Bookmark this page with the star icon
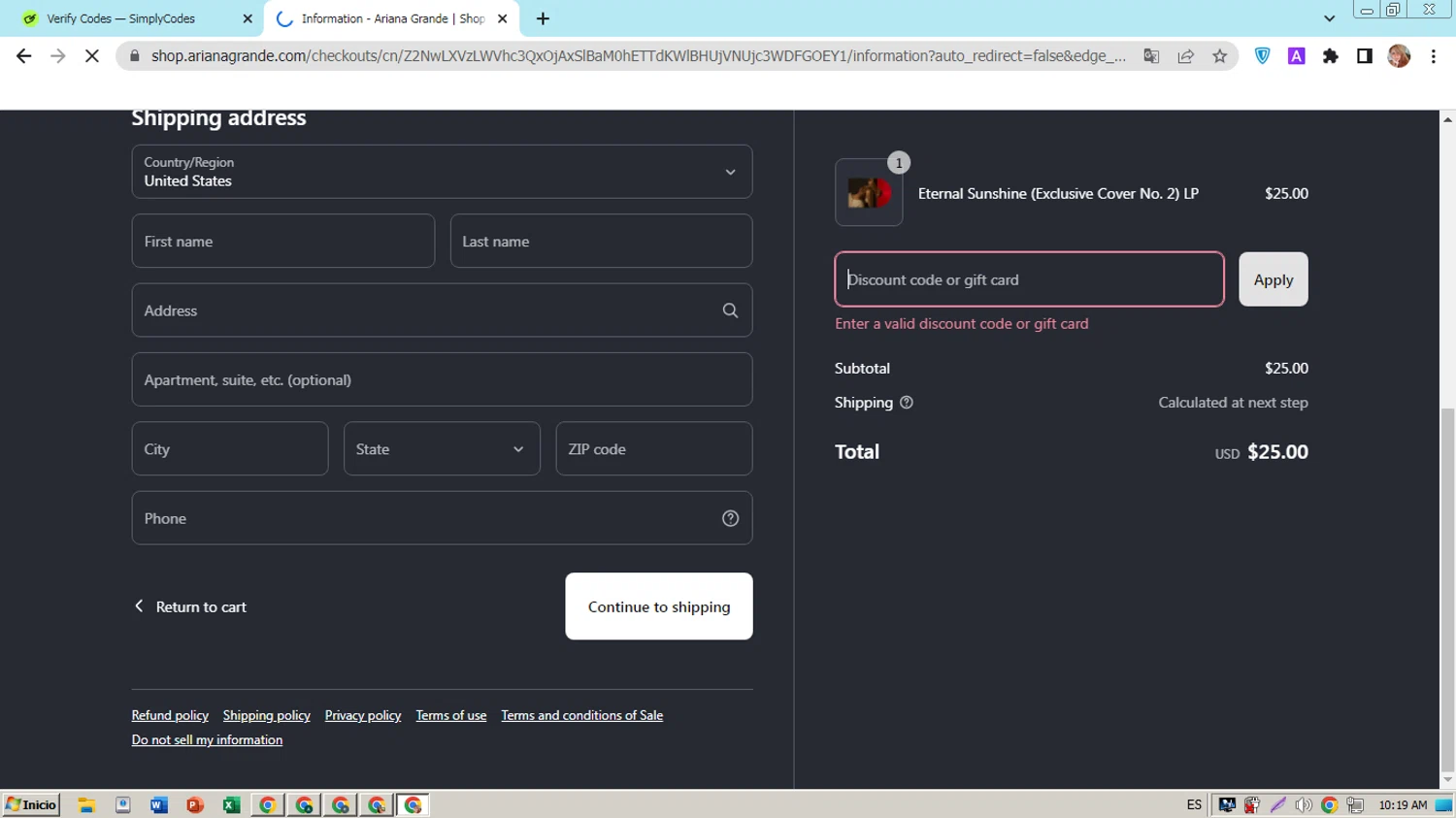The image size is (1456, 818). click(x=1220, y=56)
